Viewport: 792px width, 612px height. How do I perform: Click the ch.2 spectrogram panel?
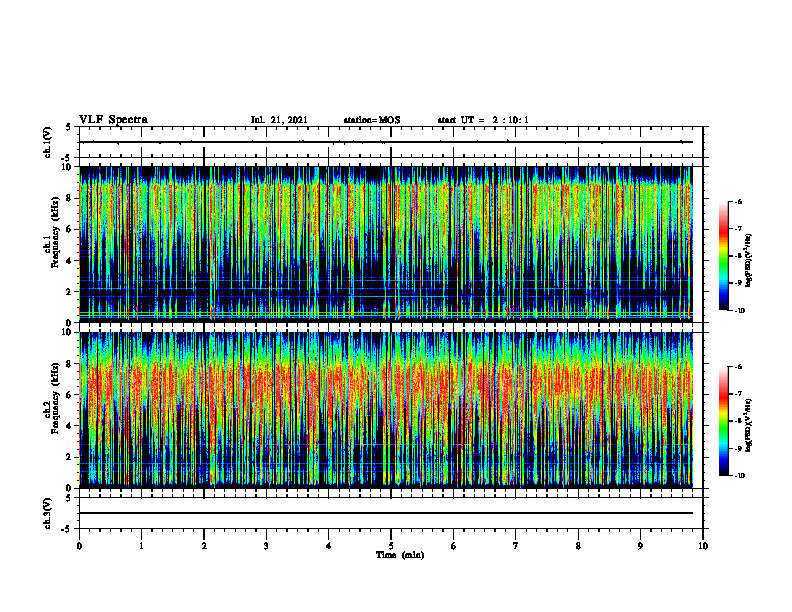pyautogui.click(x=386, y=410)
